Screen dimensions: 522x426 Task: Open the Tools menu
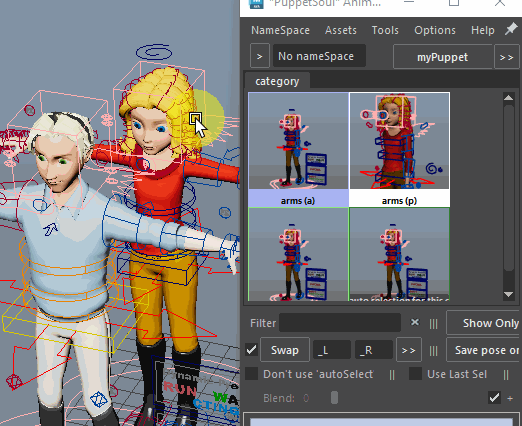point(385,30)
